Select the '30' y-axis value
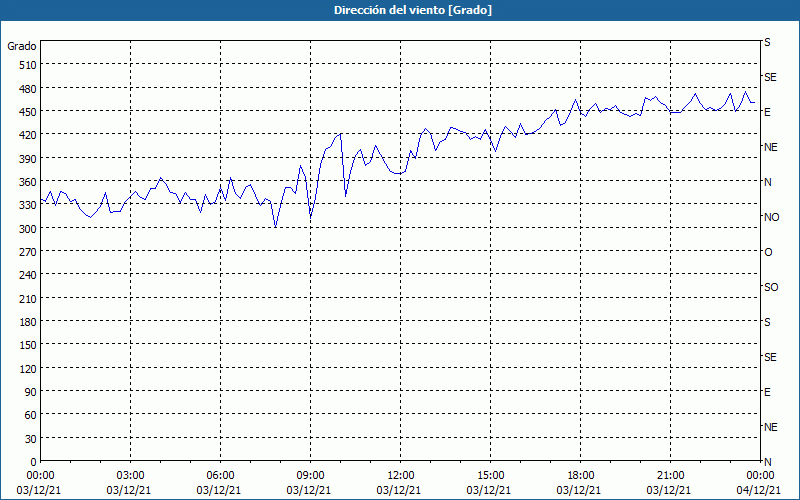 point(31,439)
